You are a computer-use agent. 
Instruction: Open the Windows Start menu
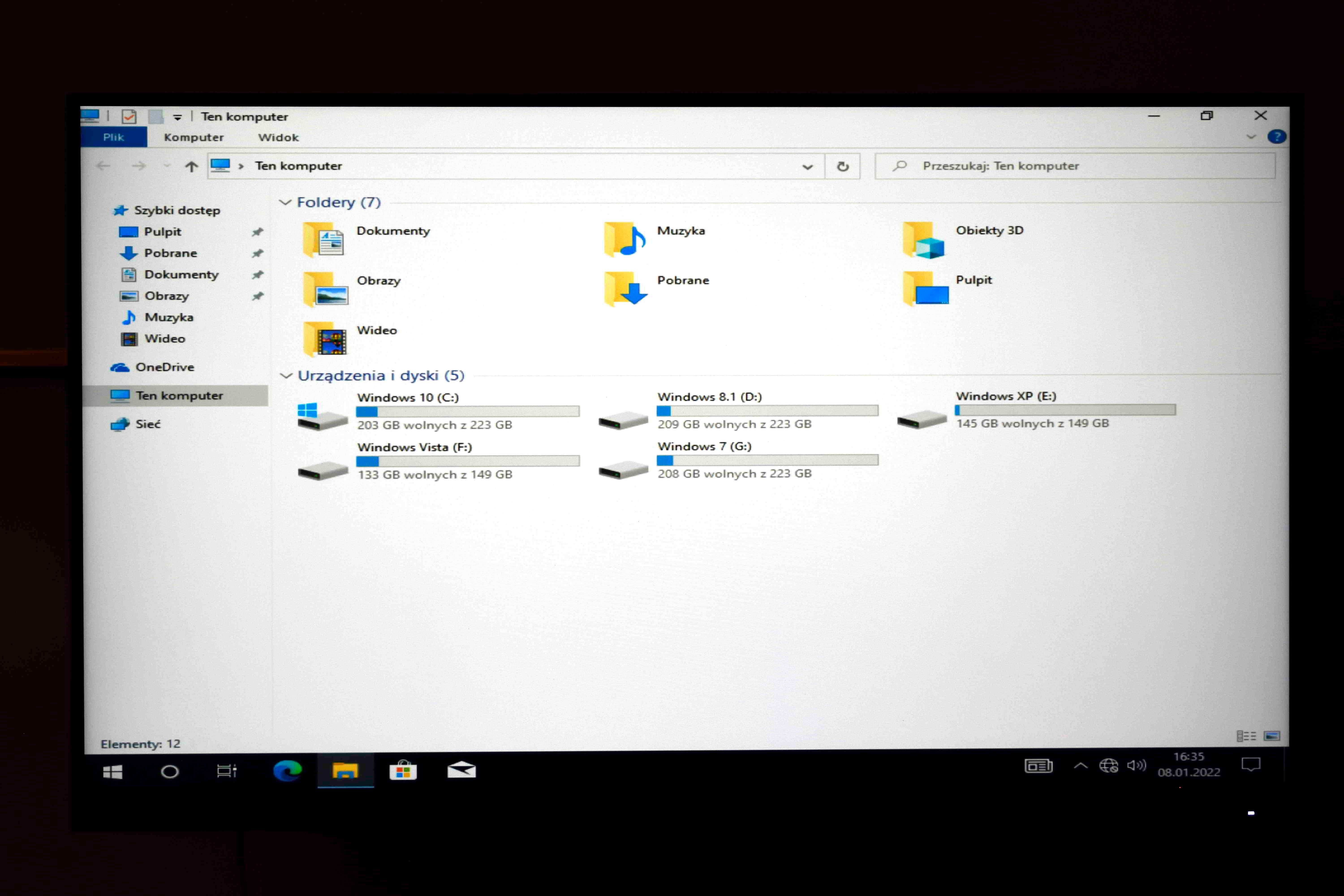(x=113, y=772)
